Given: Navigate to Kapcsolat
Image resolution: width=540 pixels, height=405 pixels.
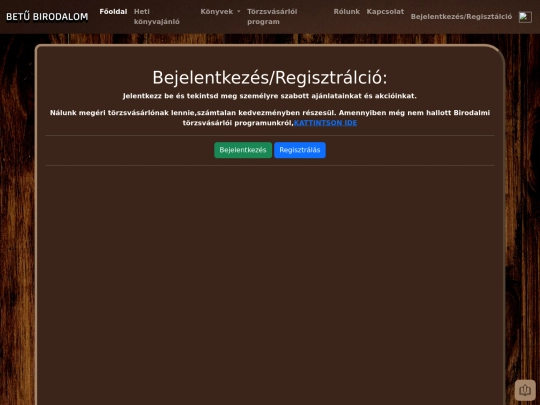Looking at the screenshot, I should point(385,12).
